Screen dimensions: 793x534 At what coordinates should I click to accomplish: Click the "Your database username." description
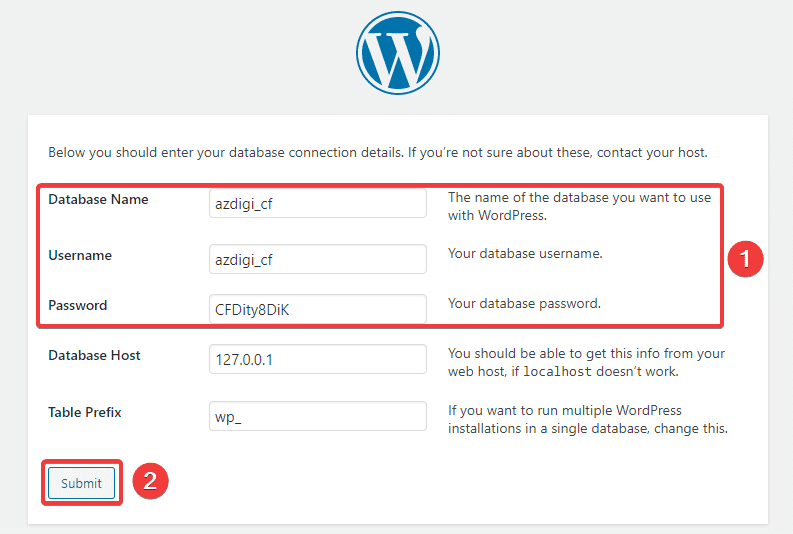click(525, 254)
